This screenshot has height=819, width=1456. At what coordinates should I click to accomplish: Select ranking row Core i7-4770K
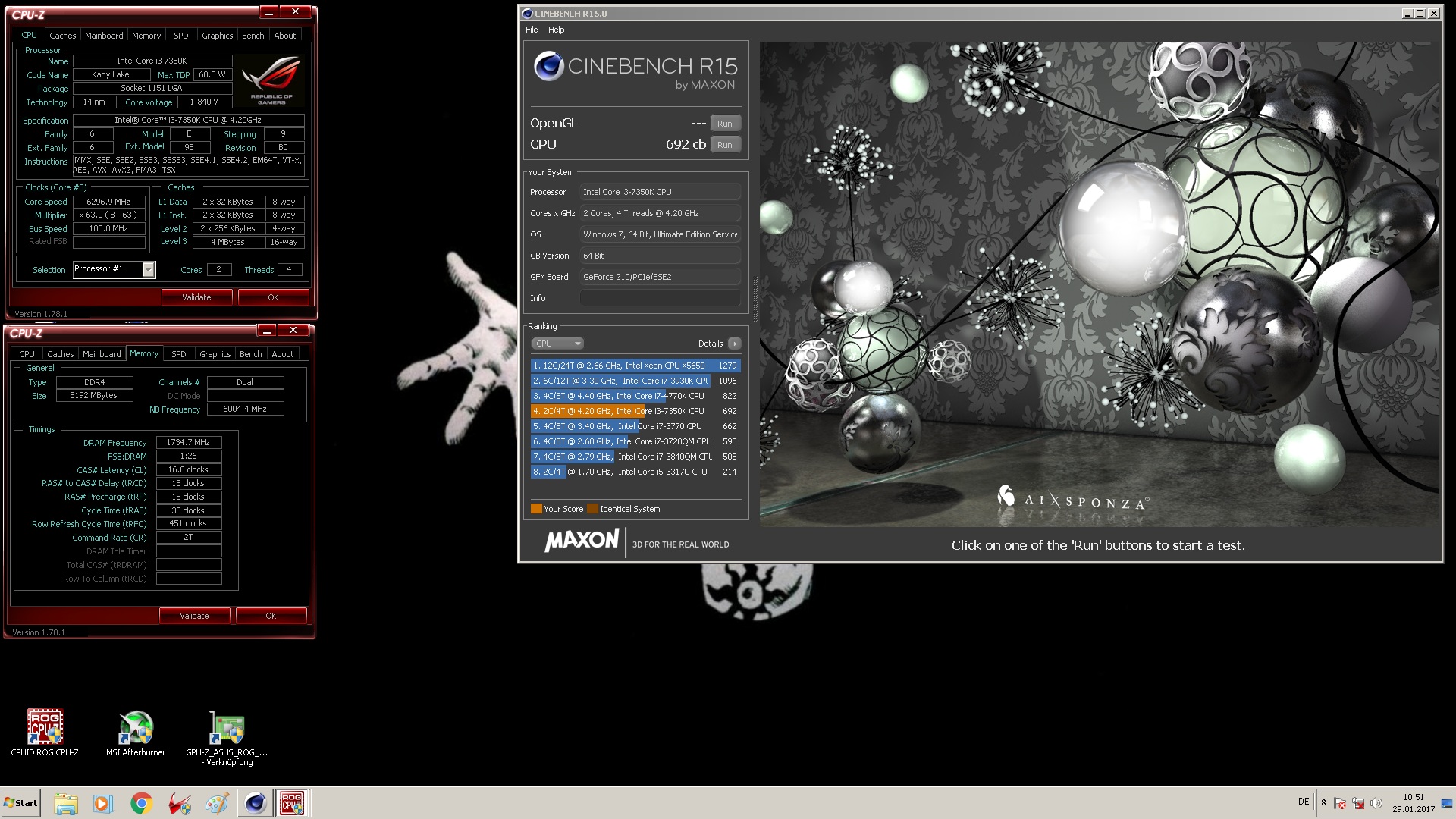pyautogui.click(x=635, y=396)
